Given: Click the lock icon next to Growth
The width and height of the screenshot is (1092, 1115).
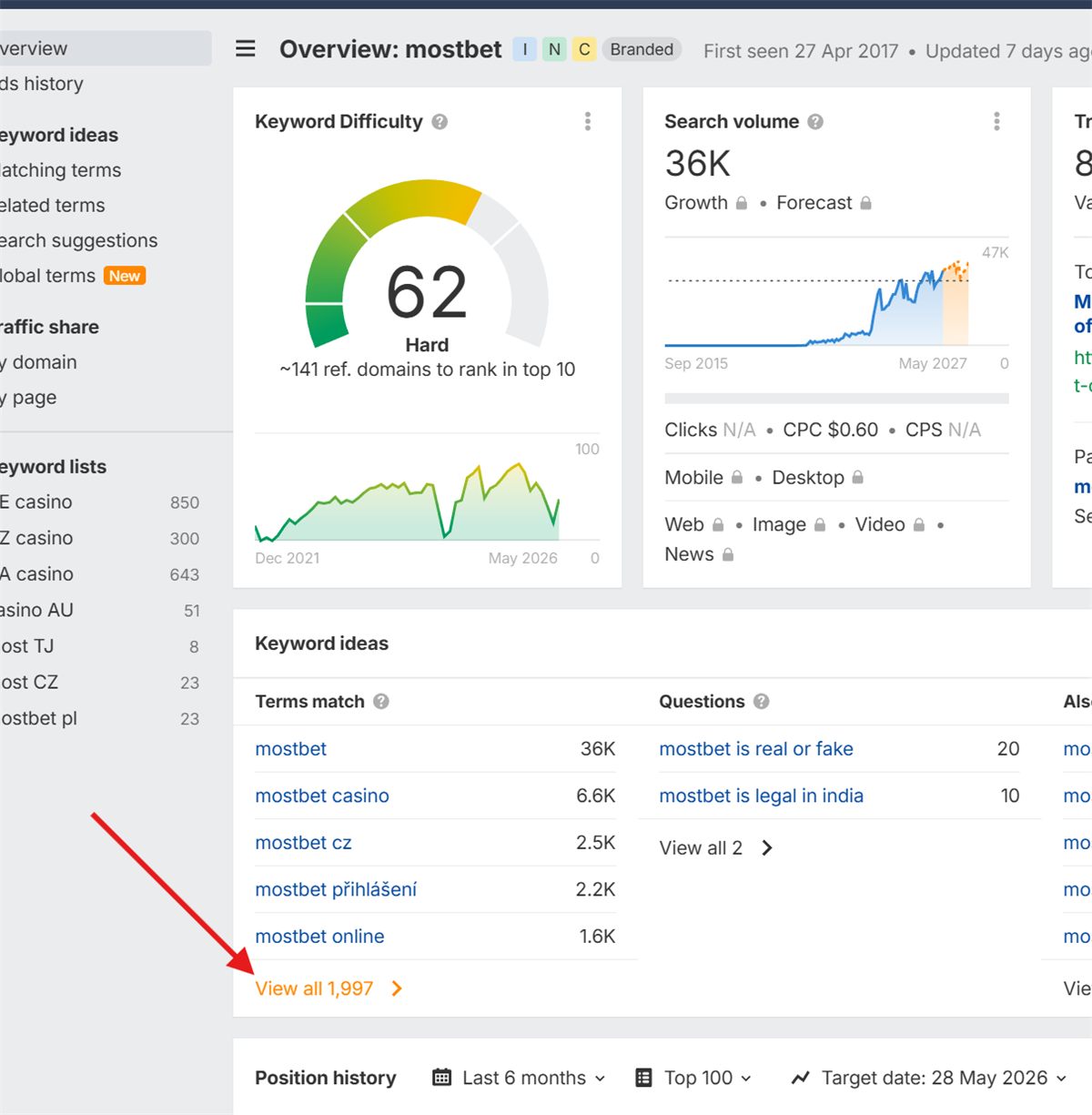Looking at the screenshot, I should click(x=742, y=203).
